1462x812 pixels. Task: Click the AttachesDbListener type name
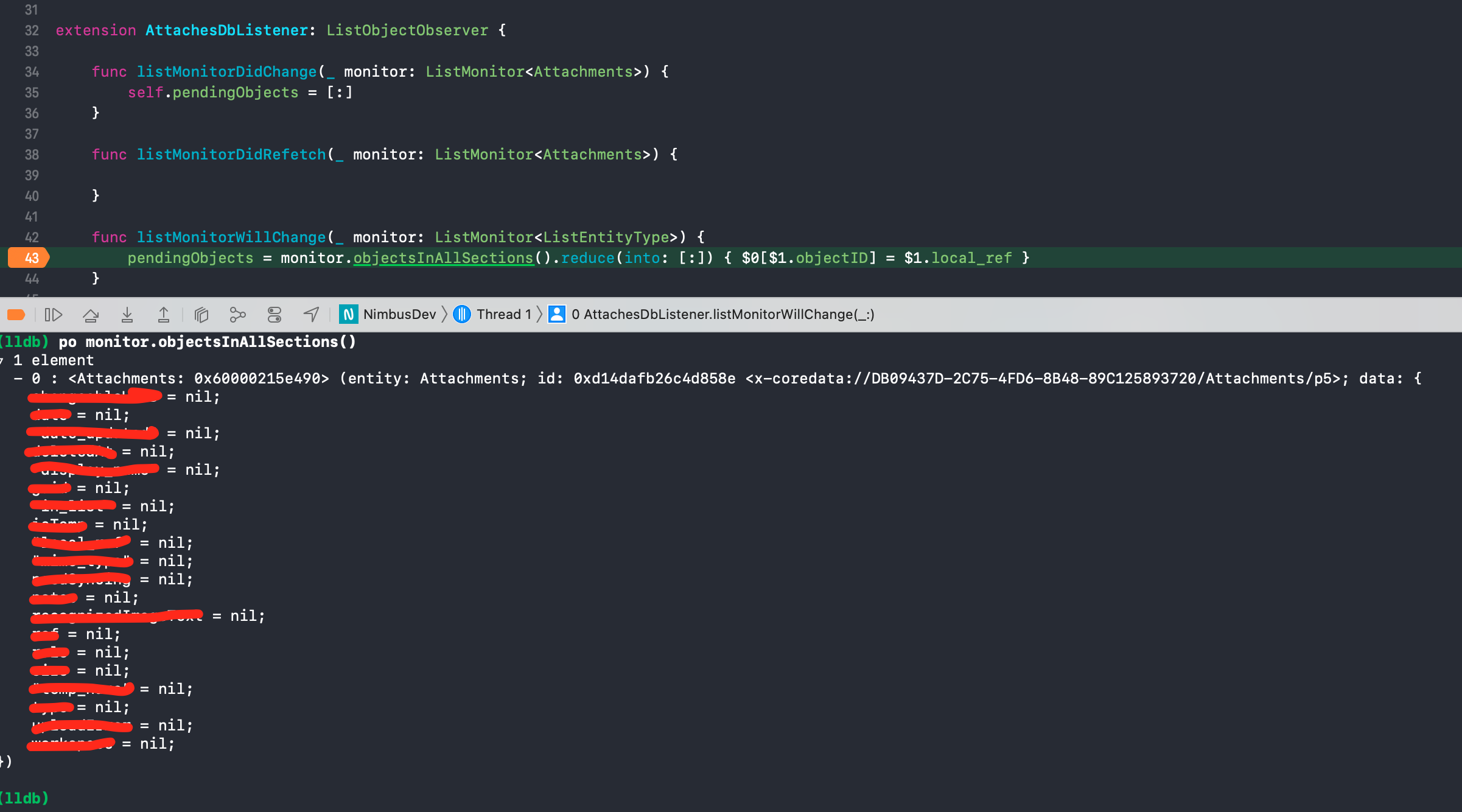(226, 30)
